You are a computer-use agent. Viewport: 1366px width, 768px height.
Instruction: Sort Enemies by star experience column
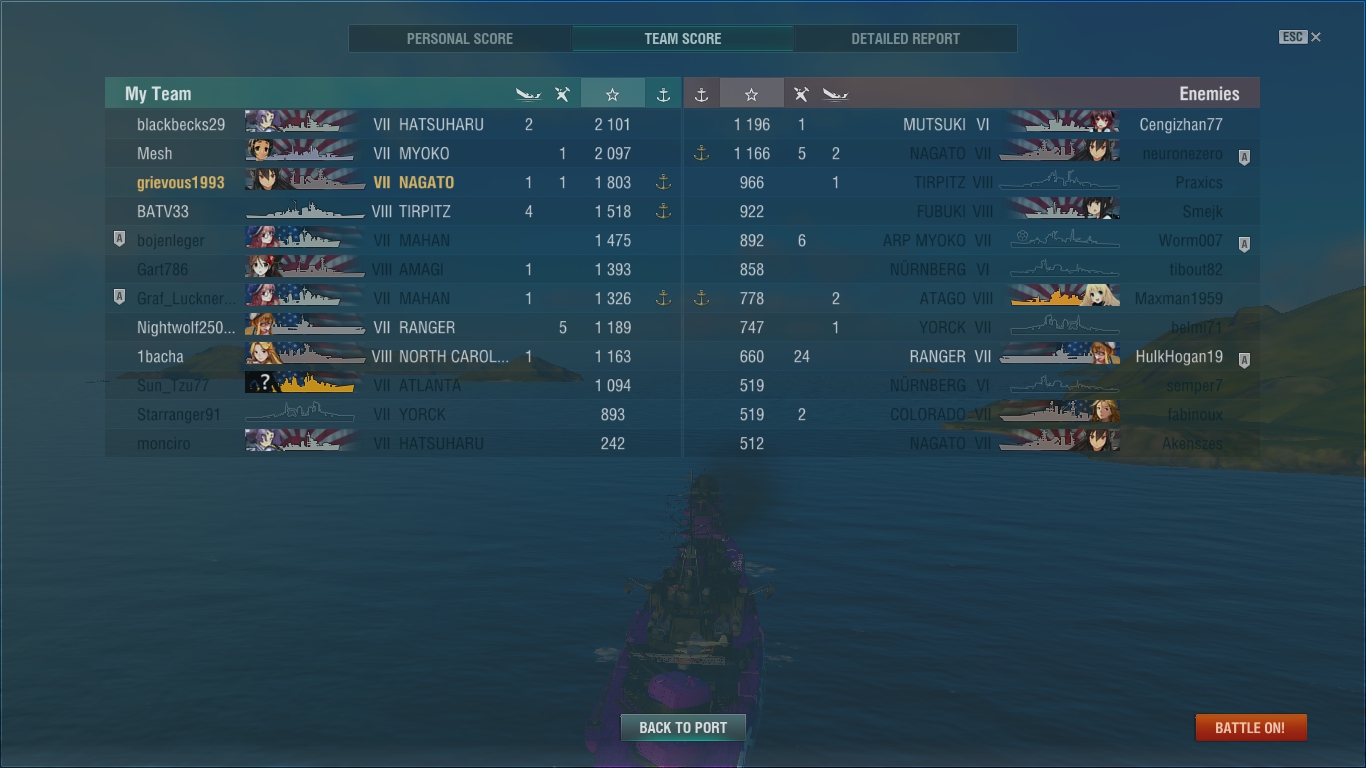751,94
